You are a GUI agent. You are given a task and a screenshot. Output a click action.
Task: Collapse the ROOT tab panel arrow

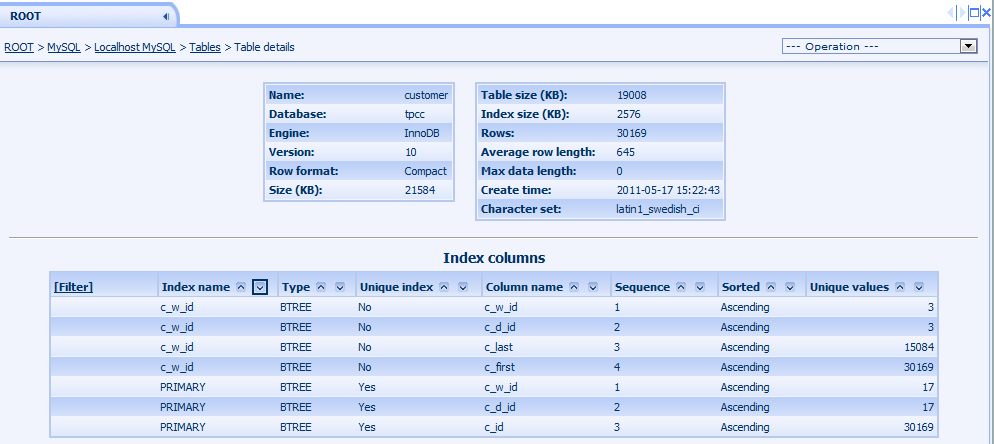pyautogui.click(x=165, y=16)
